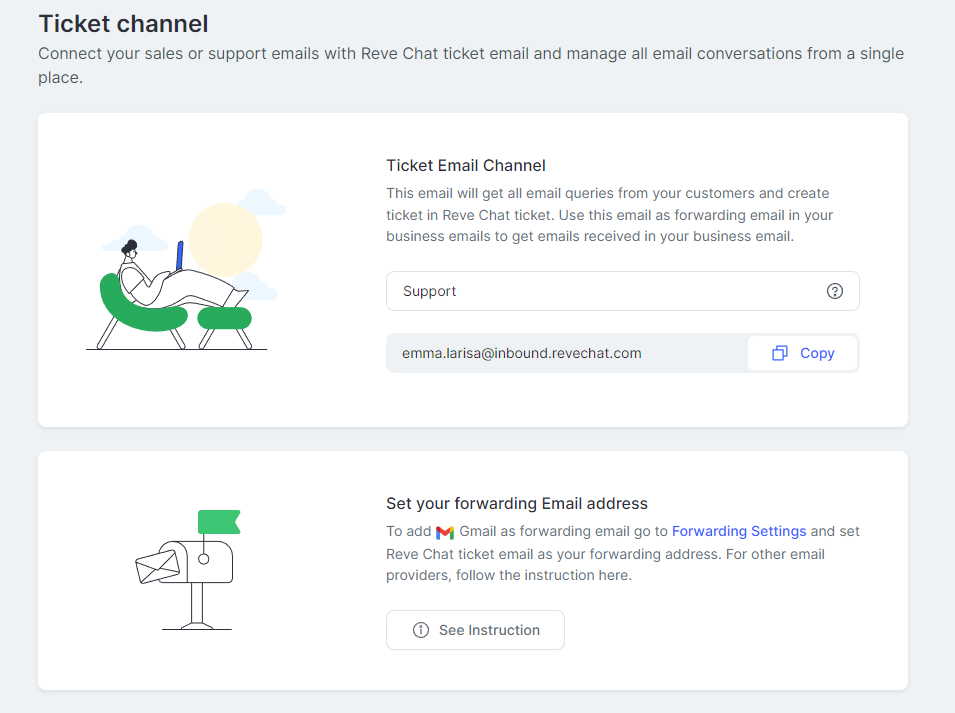Click the copy squares icon beside Copy
Screen dimensions: 955x713
(780, 353)
